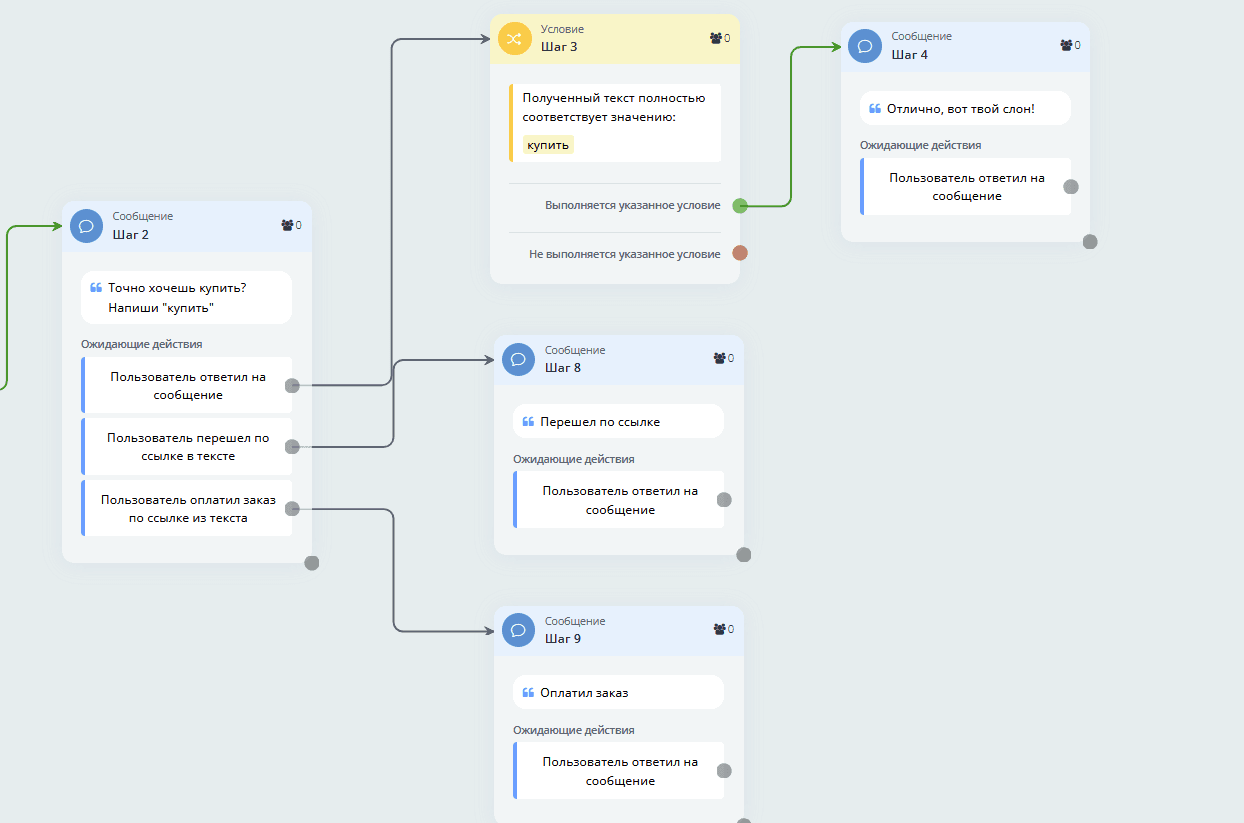1244x823 pixels.
Task: Click the message icon of Шаг 4
Action: coord(865,46)
